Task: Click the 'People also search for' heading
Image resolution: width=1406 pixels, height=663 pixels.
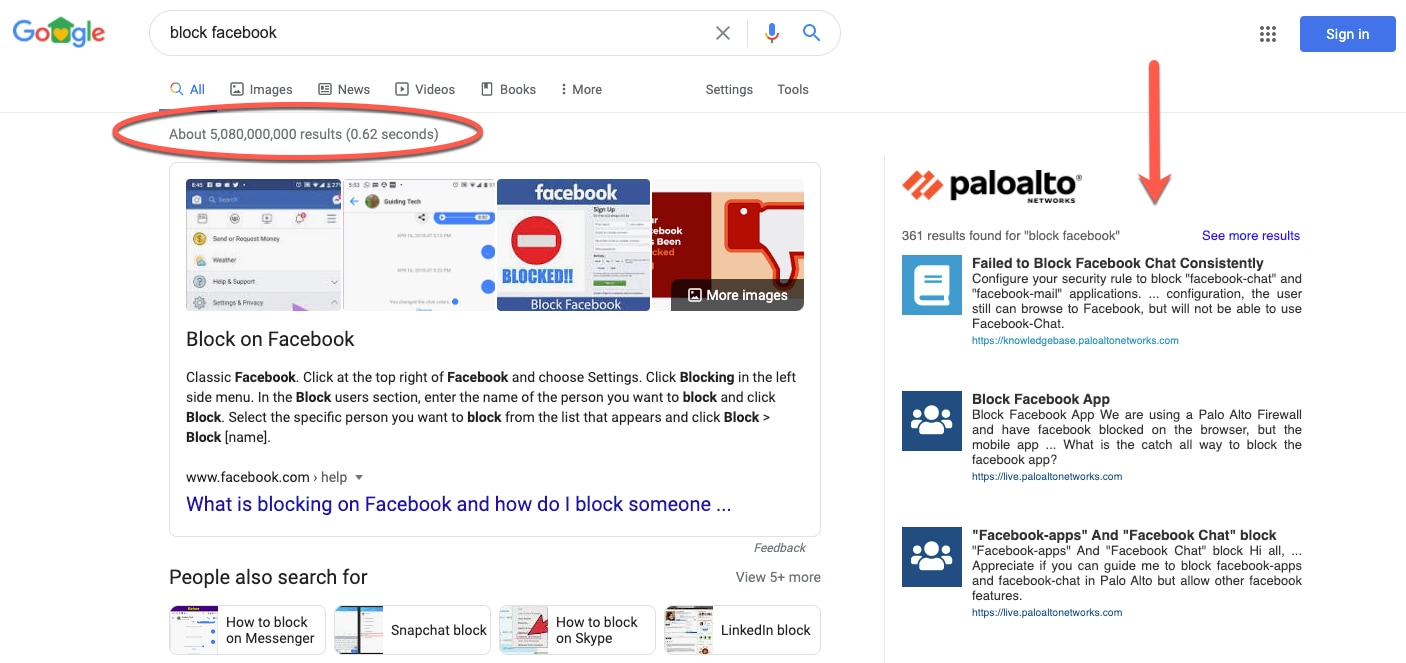Action: pos(268,577)
